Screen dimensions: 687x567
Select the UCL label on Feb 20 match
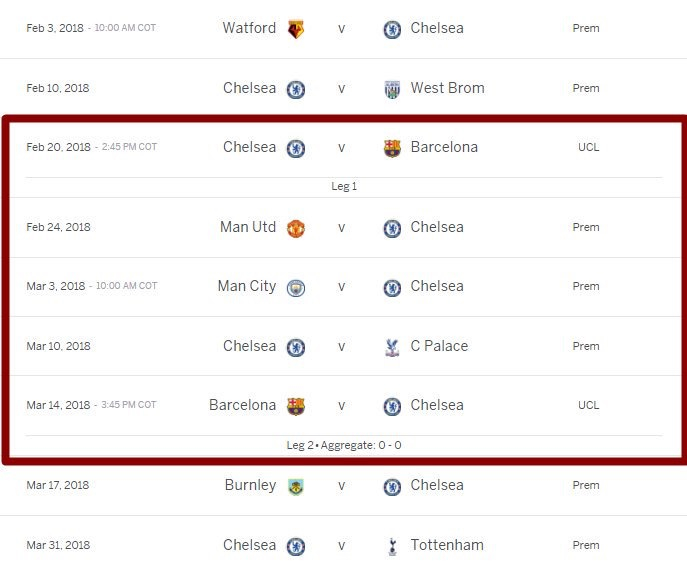click(588, 147)
